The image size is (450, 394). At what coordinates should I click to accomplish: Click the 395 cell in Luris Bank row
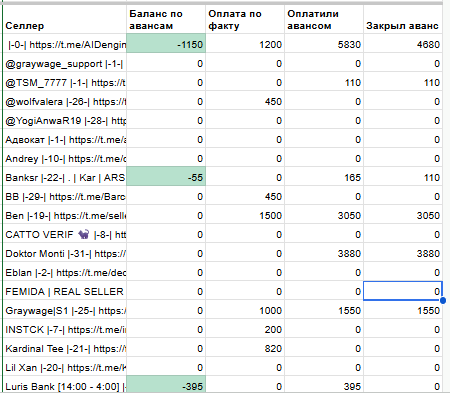pyautogui.click(x=324, y=384)
